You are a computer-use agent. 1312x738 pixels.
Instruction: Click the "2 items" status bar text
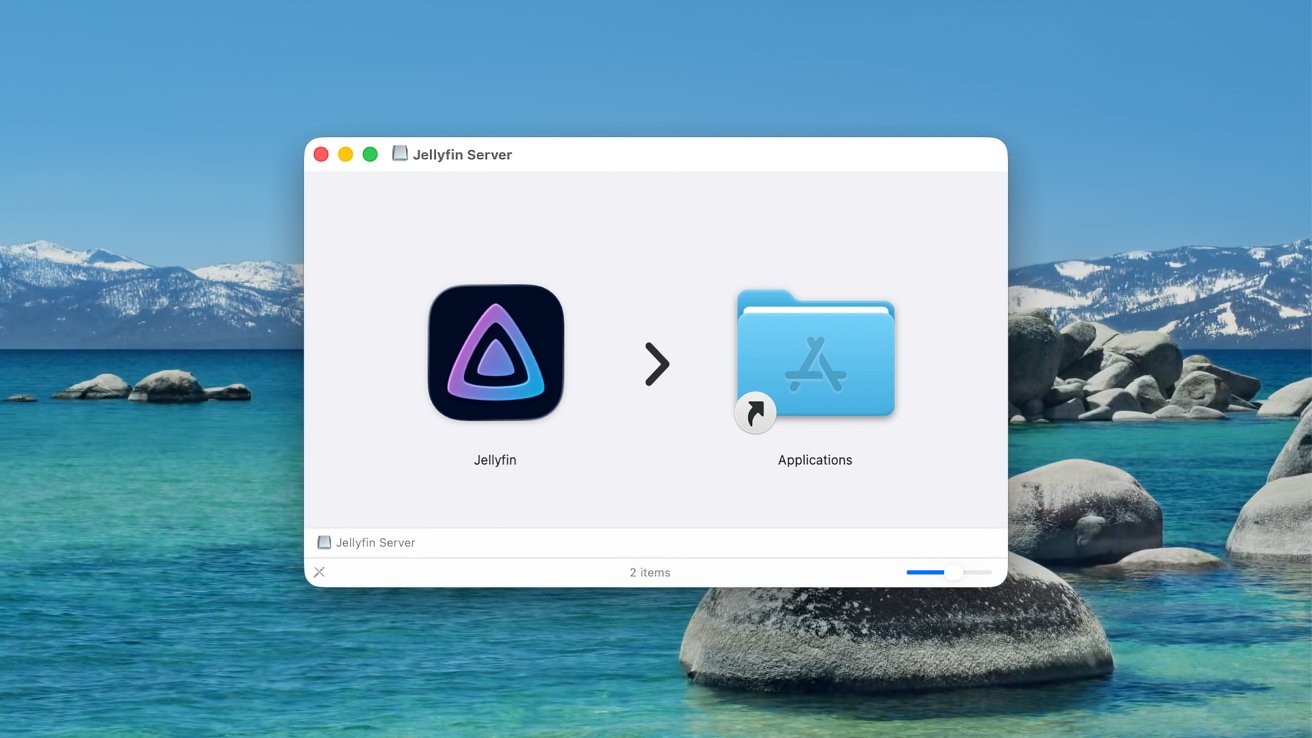[x=650, y=572]
